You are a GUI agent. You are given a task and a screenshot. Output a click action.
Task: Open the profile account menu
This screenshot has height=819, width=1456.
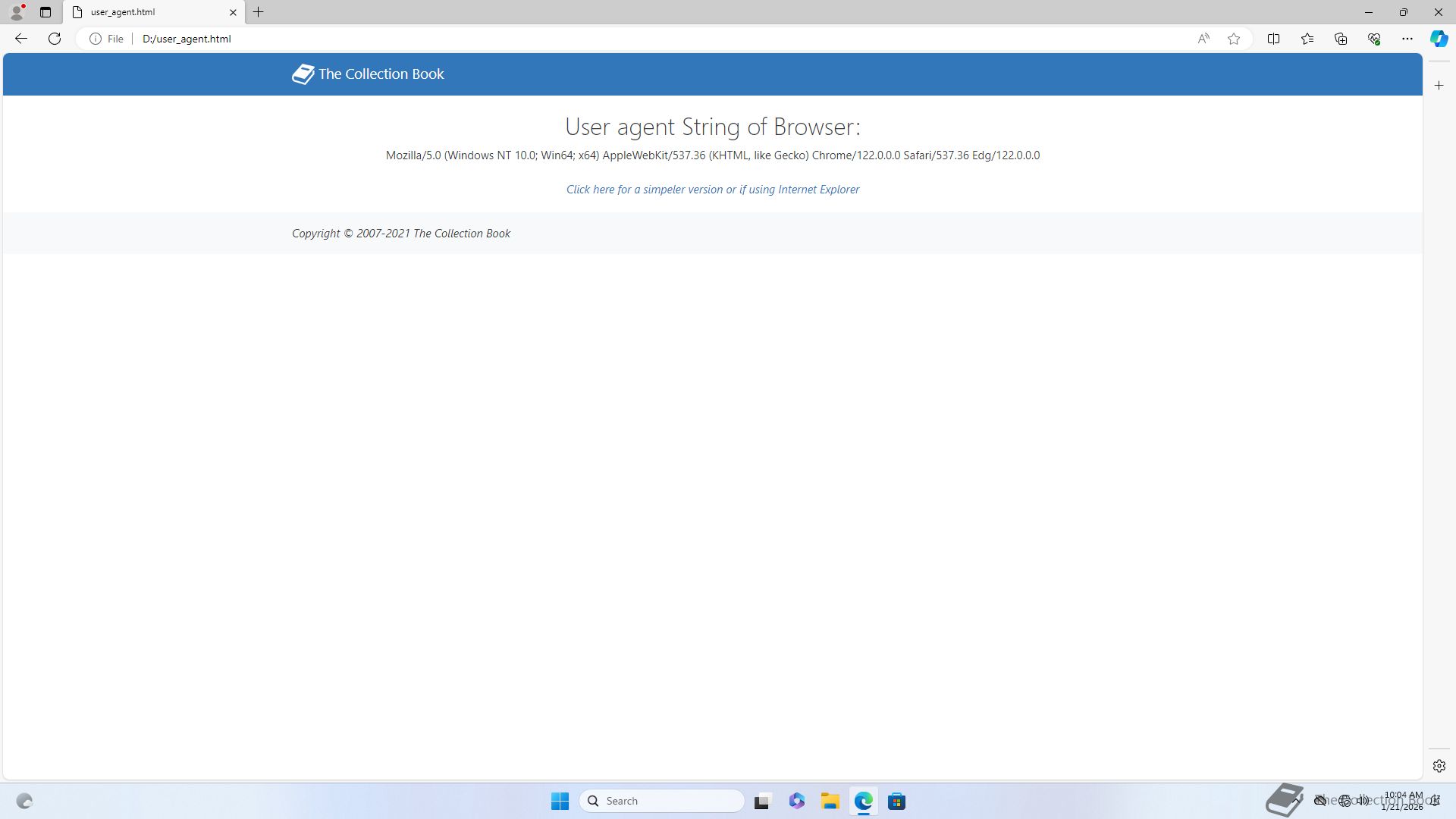coord(17,12)
